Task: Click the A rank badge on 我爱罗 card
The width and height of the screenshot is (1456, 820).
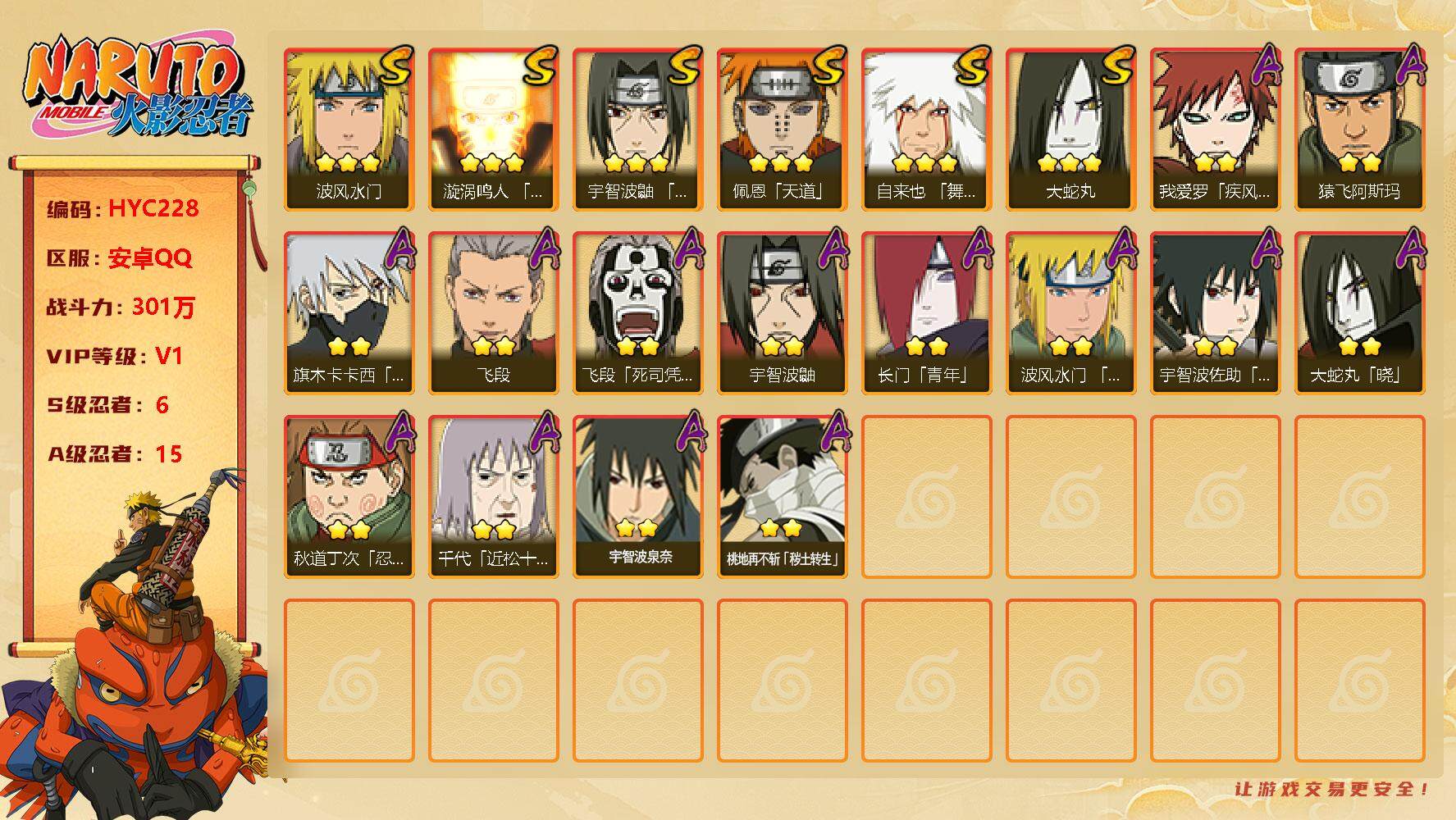Action: coord(1267,65)
